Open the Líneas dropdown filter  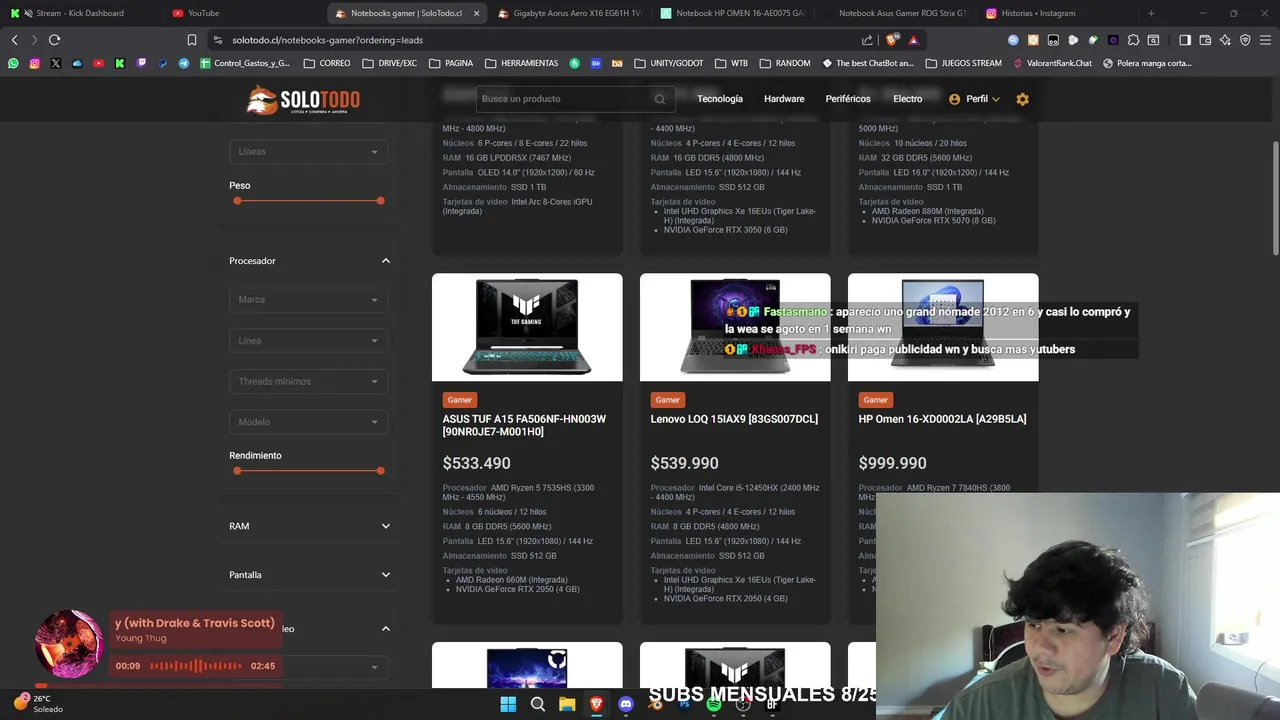(x=308, y=152)
